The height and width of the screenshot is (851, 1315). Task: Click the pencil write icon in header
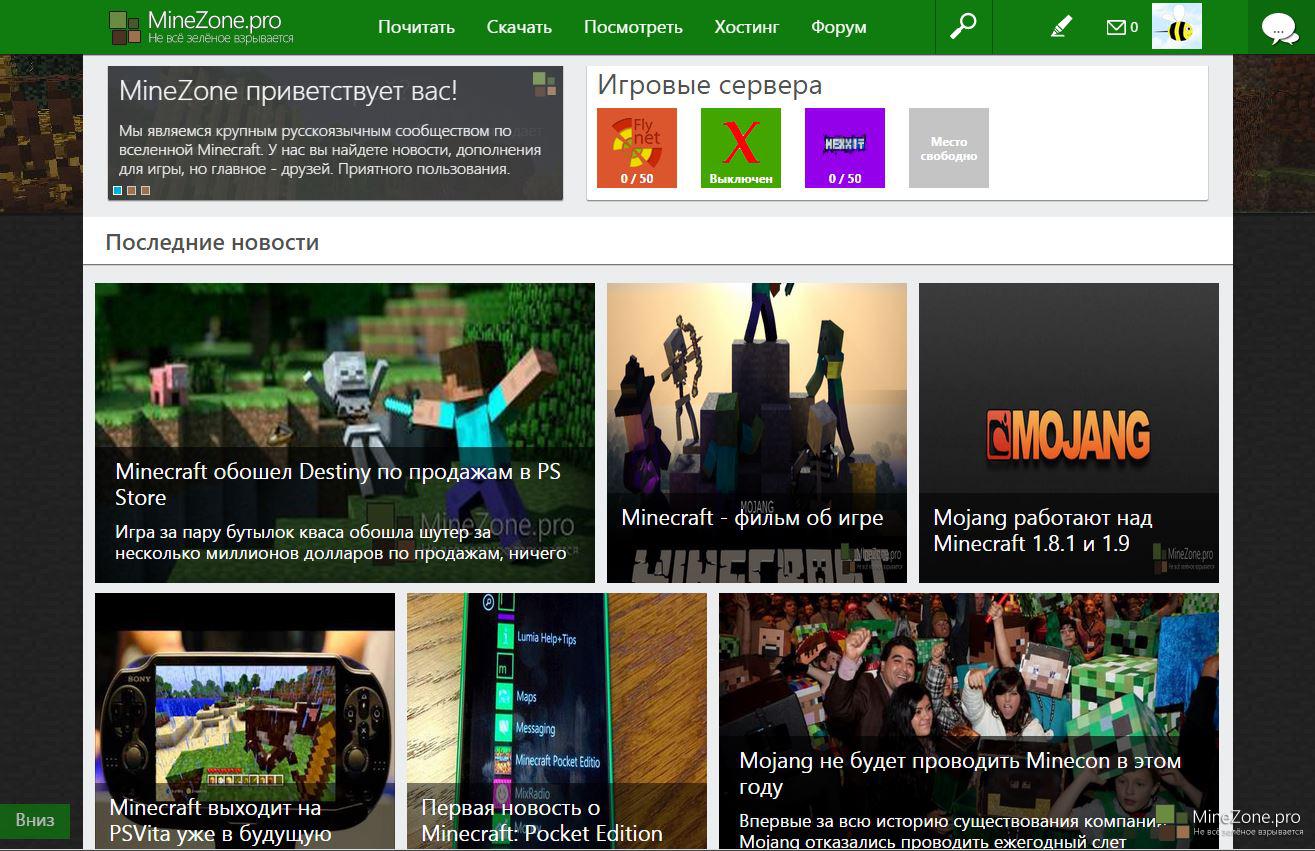click(1061, 27)
